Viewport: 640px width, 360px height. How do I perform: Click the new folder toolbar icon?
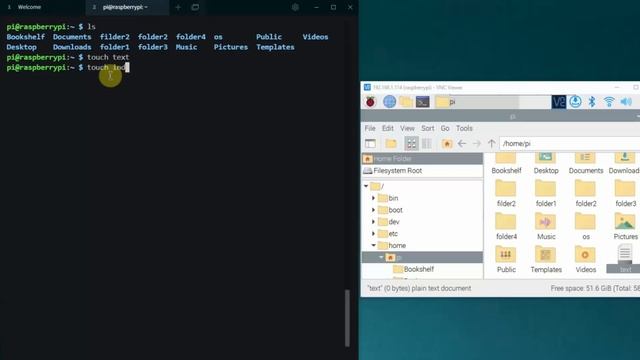tap(391, 143)
